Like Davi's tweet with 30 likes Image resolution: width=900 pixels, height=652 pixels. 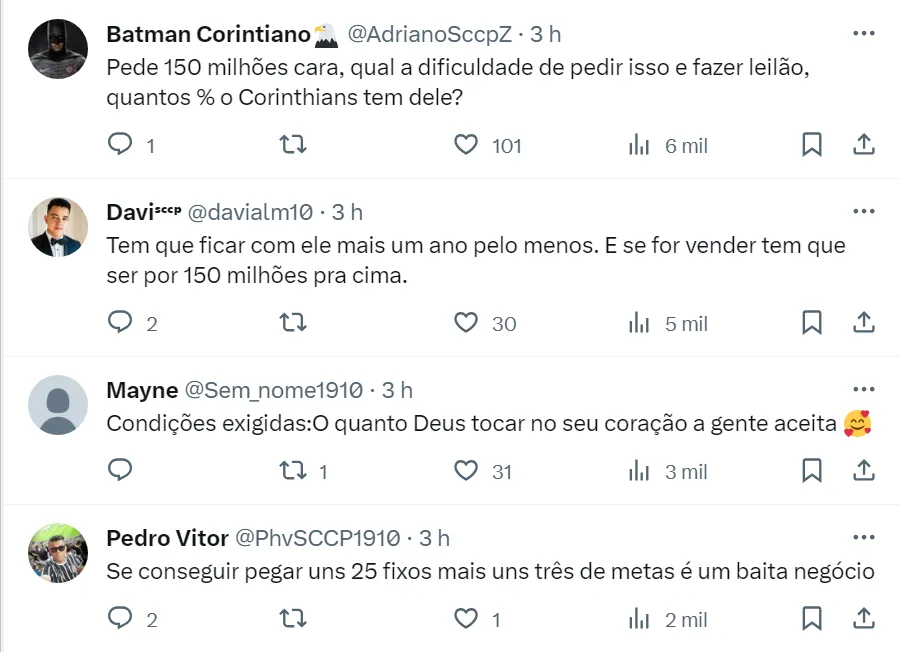[466, 323]
